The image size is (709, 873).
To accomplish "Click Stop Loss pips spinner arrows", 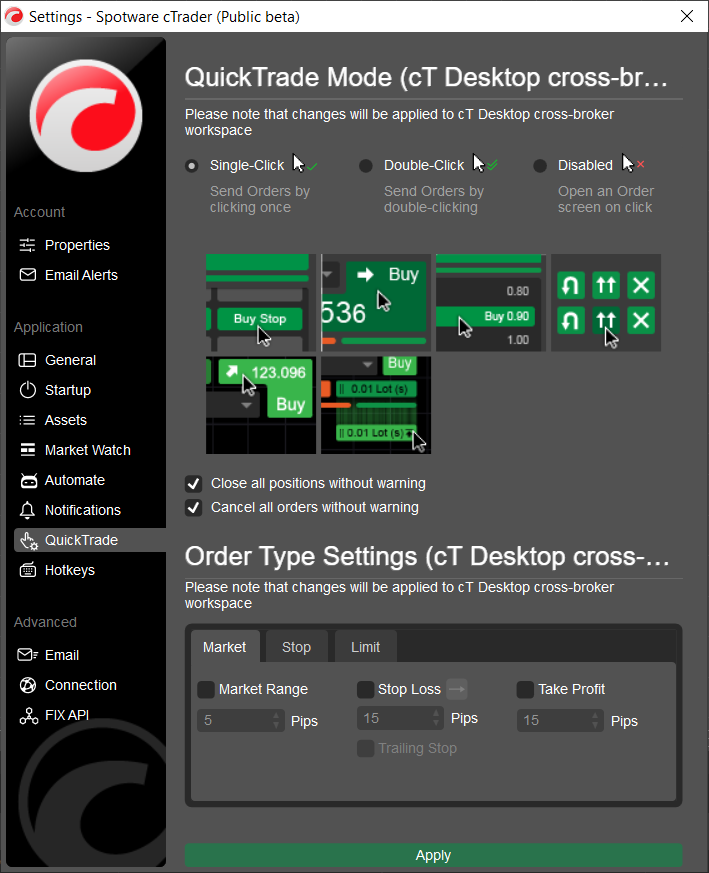I will (x=436, y=718).
